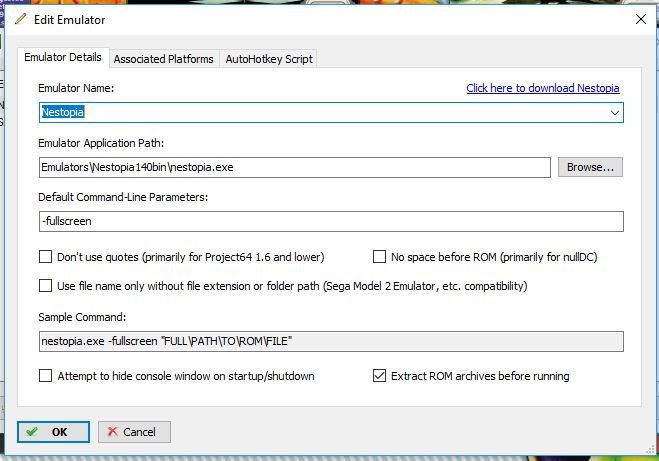This screenshot has height=461, width=659.
Task: Switch to Emulator Details tab
Action: (x=63, y=57)
